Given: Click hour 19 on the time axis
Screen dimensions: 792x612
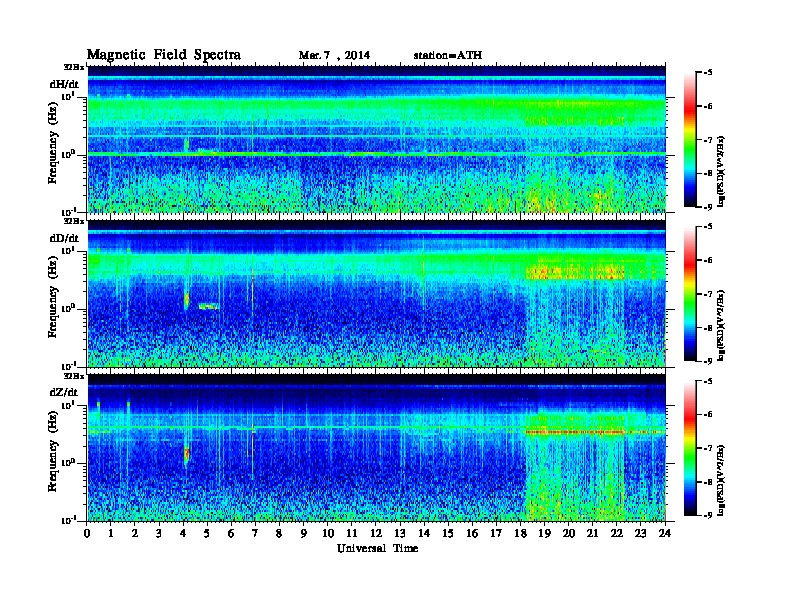Looking at the screenshot, I should click(x=544, y=534).
